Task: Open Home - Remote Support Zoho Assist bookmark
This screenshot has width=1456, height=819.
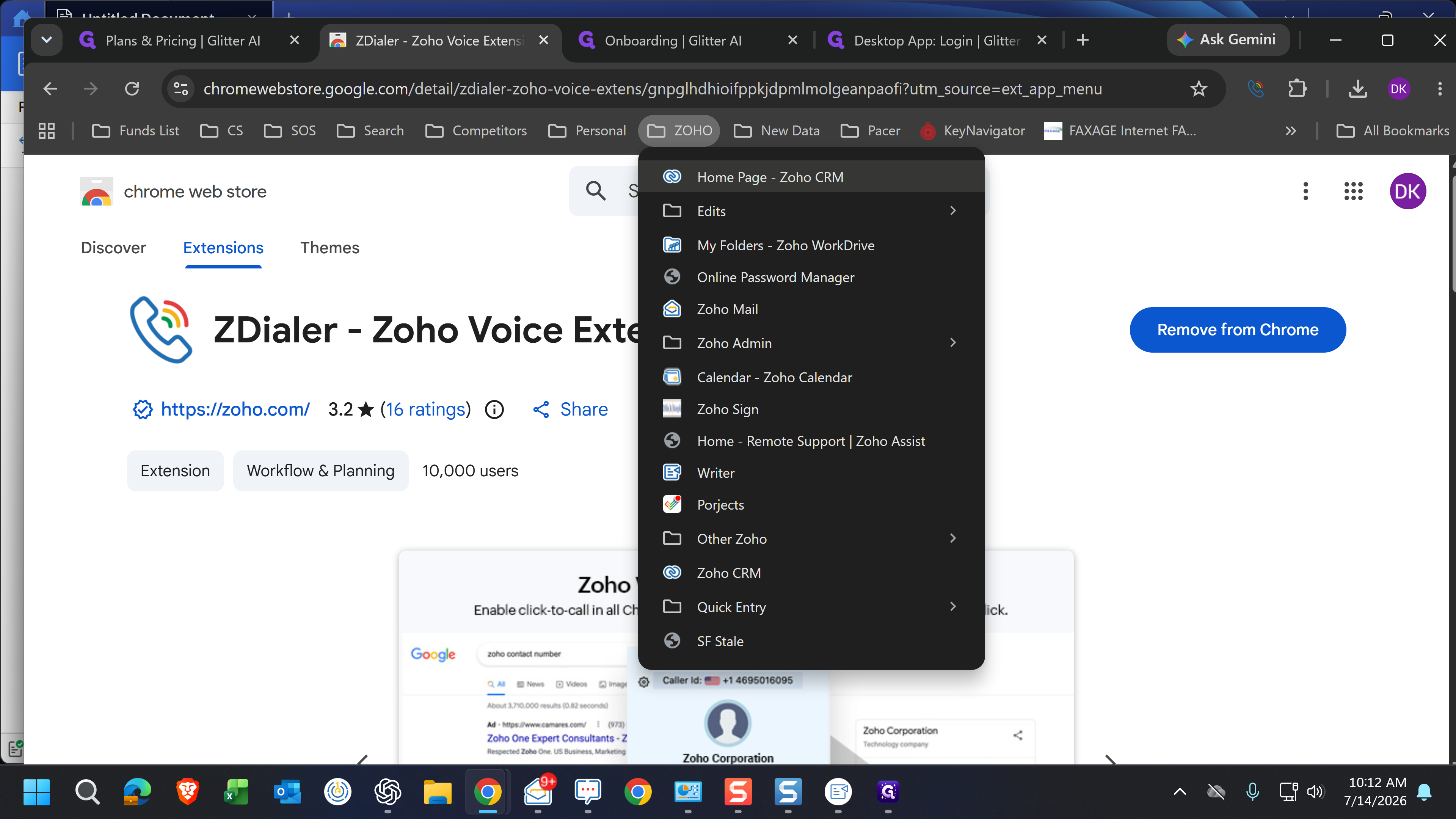Action: [x=811, y=441]
